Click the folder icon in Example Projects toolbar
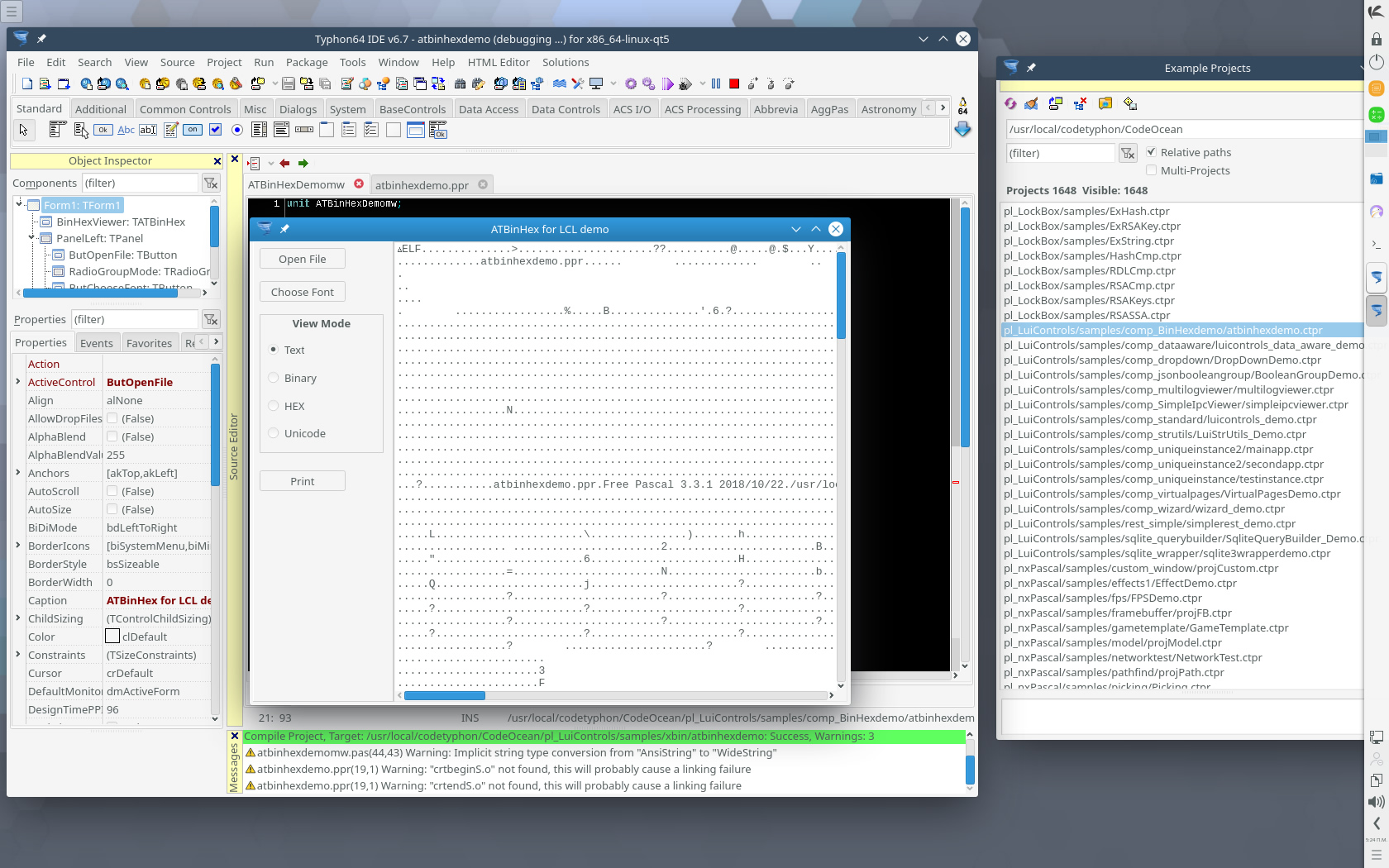 (1105, 103)
